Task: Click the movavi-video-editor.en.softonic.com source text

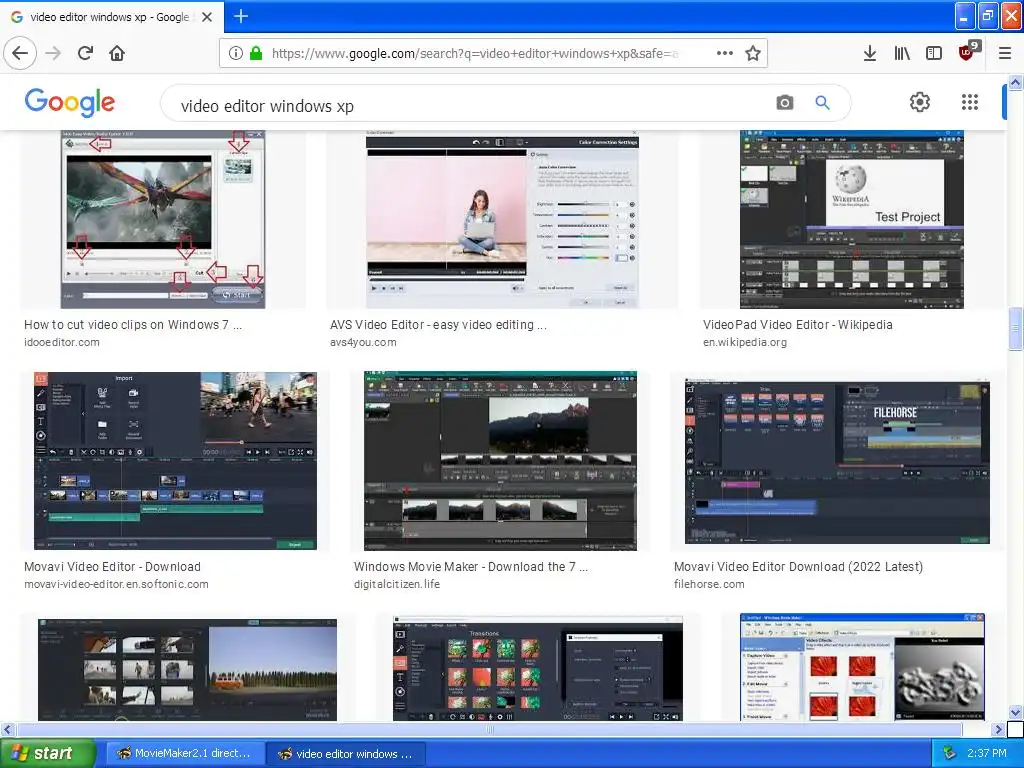Action: (x=116, y=584)
